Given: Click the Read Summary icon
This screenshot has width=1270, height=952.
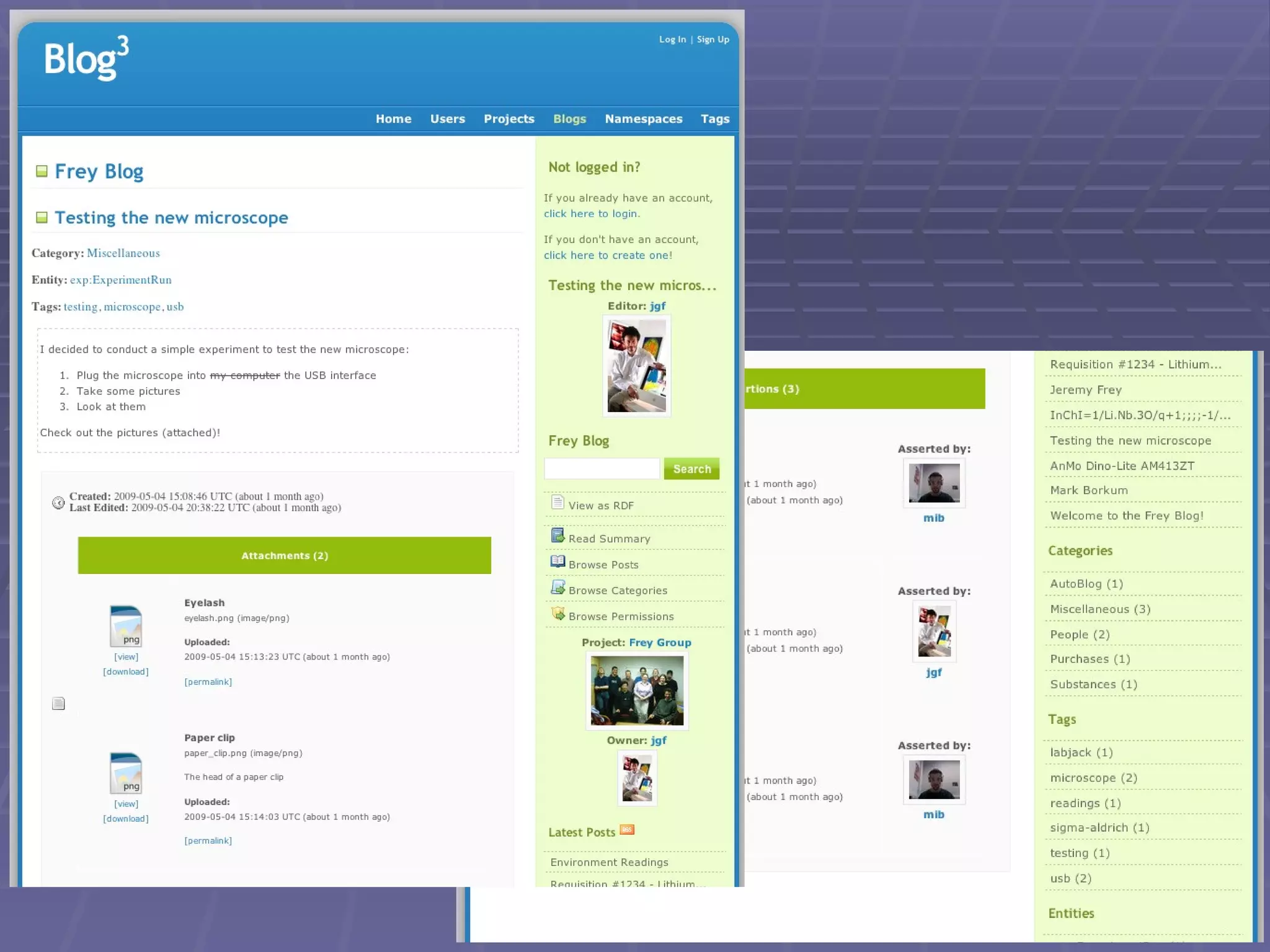Looking at the screenshot, I should [557, 535].
